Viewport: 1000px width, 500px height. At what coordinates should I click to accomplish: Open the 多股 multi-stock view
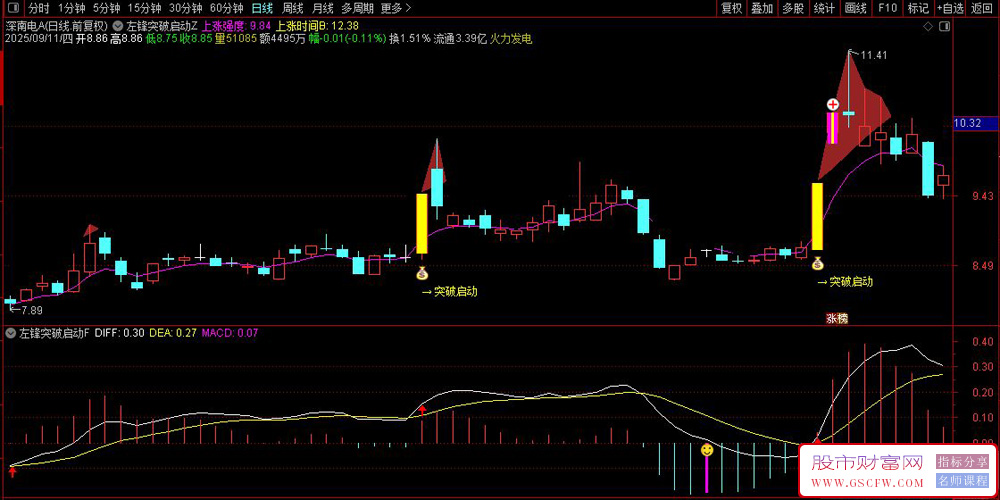coord(793,8)
